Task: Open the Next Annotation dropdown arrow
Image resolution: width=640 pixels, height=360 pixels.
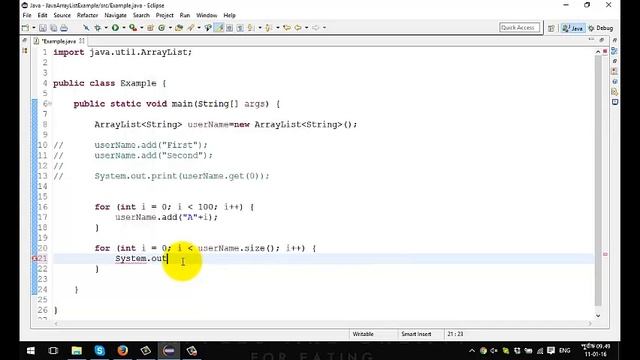Action: (260, 28)
